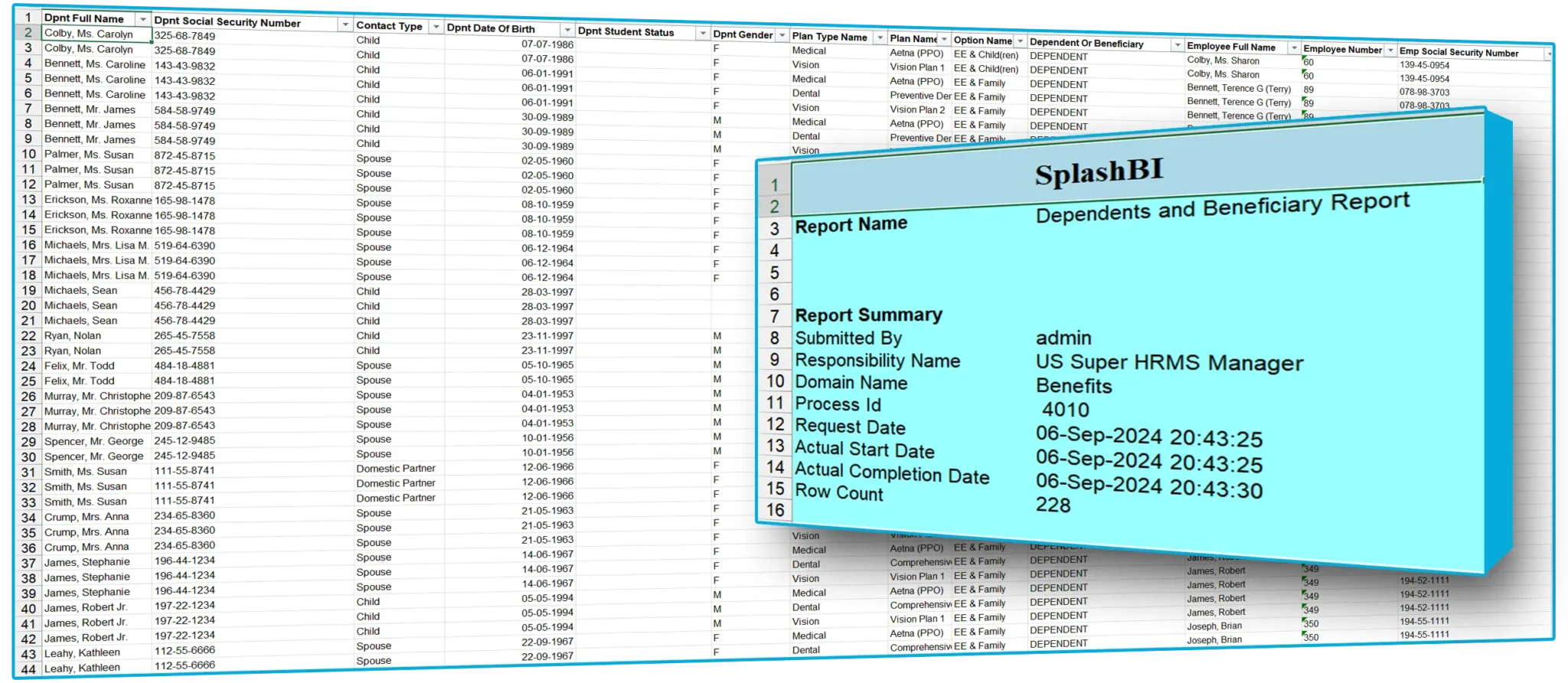
Task: Open the Dpnt Social Security Number filter arrow
Action: pos(345,25)
